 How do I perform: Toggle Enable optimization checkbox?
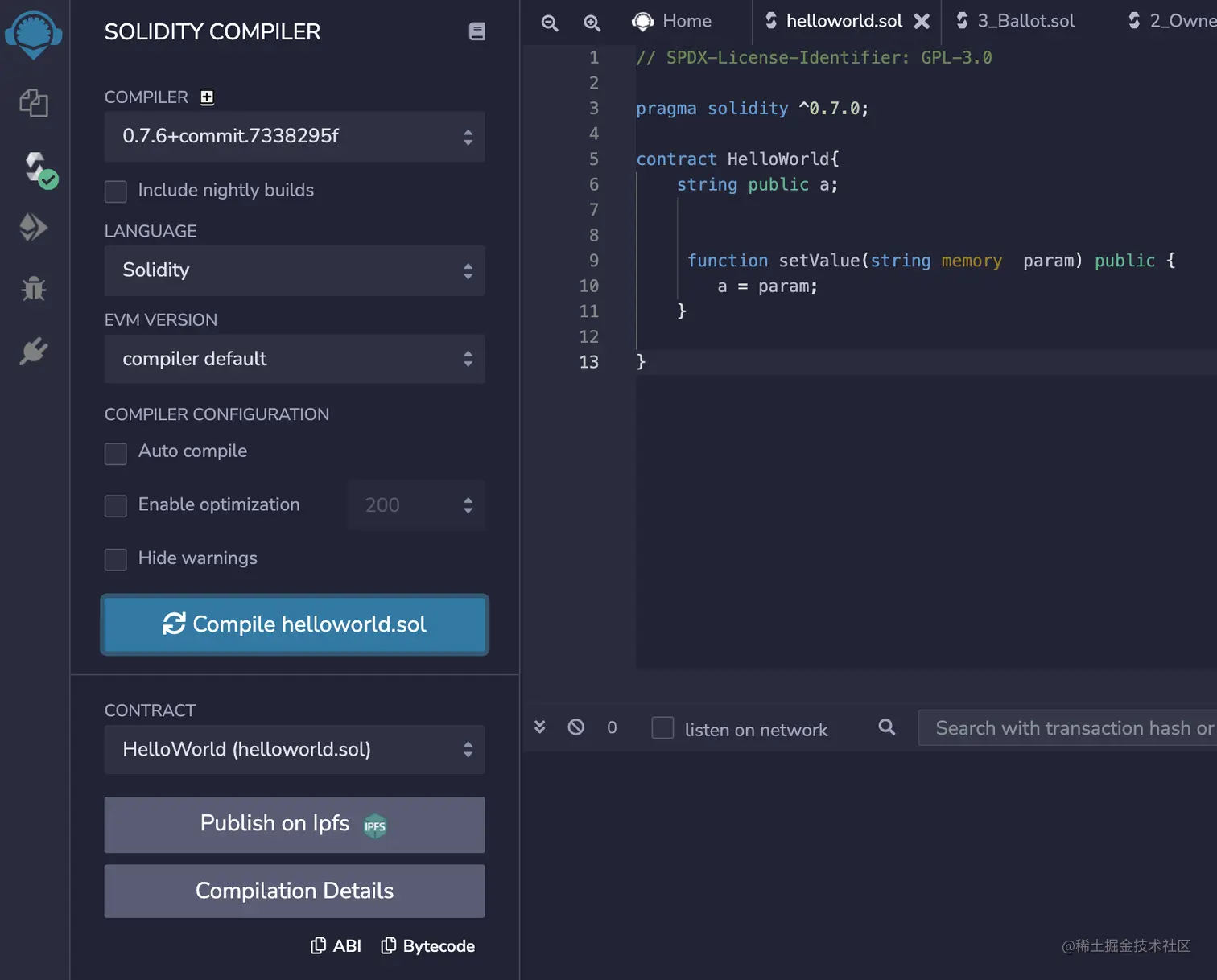[x=116, y=506]
